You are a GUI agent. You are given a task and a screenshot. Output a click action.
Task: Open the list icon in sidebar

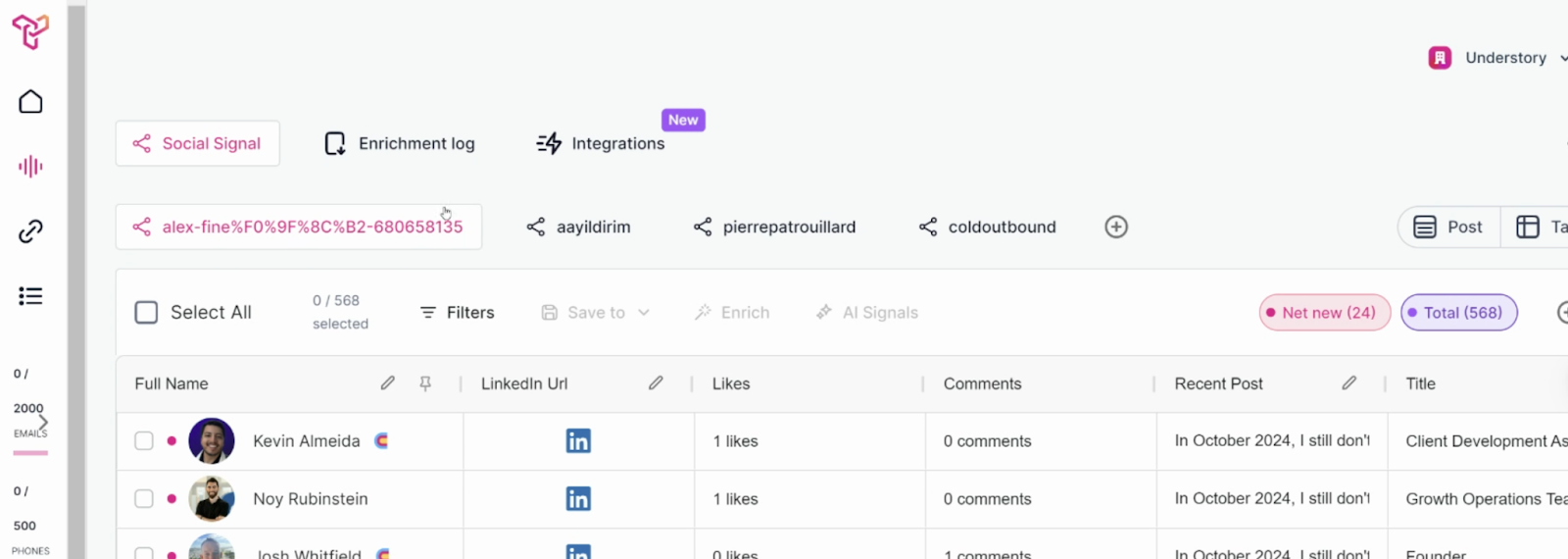click(x=30, y=296)
